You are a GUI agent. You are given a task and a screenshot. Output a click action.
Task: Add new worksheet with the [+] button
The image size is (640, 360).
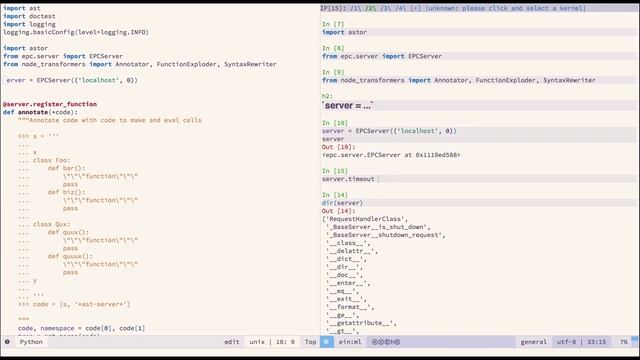(416, 8)
